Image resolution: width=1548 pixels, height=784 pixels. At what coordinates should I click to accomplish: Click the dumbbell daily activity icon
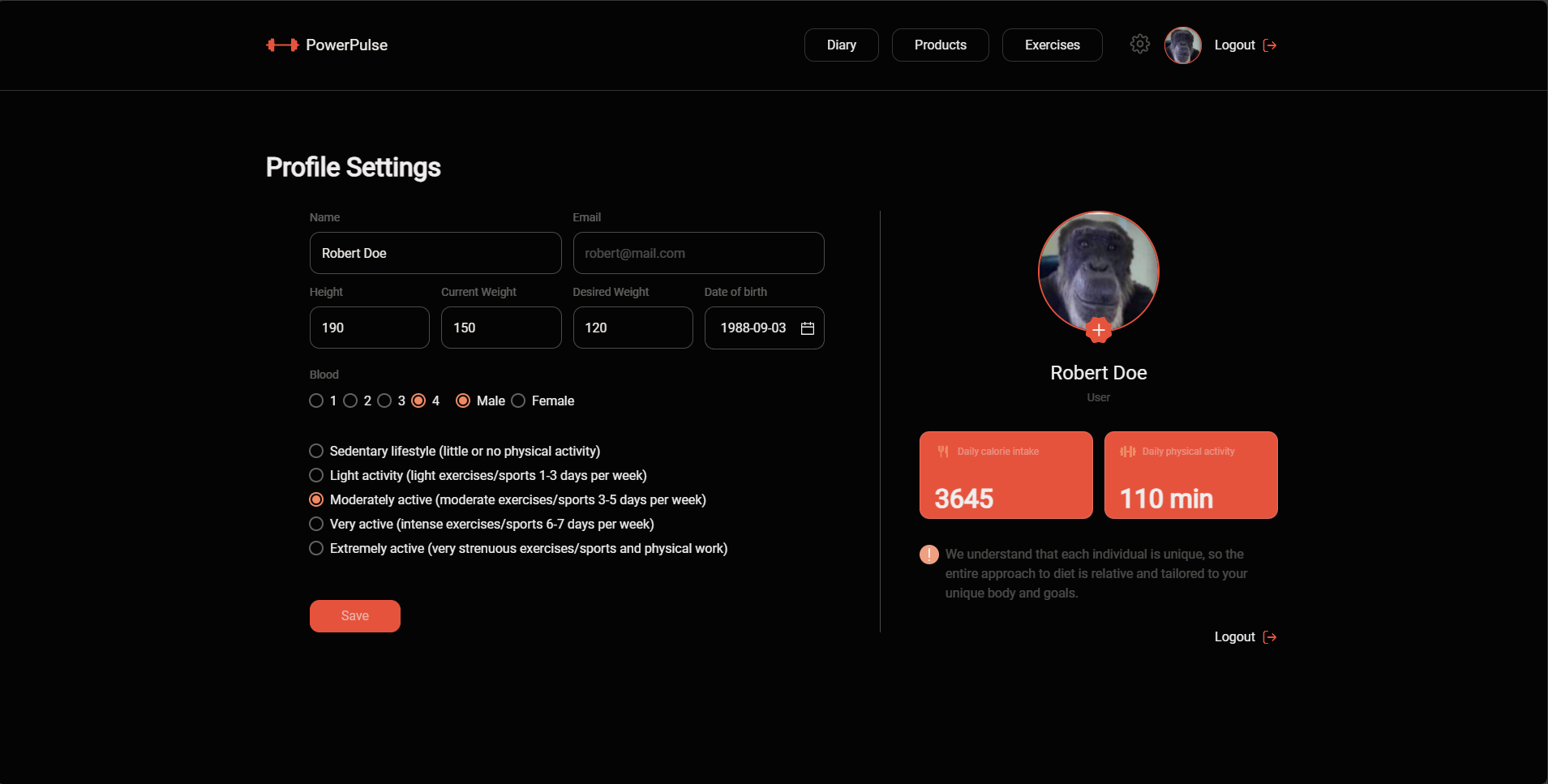click(1128, 452)
